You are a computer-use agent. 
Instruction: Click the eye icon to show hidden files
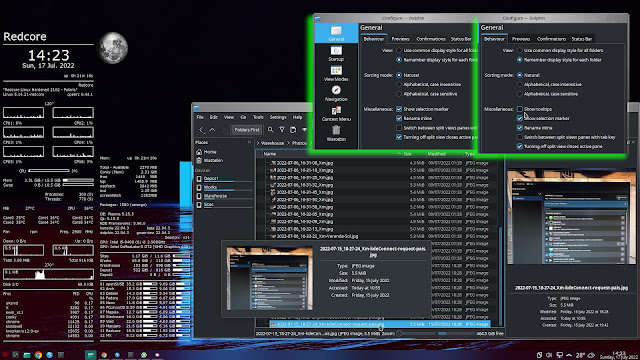click(x=304, y=130)
